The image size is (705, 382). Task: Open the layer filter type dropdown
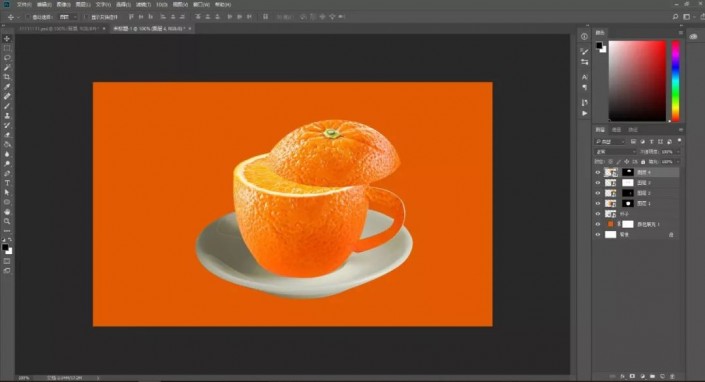click(610, 142)
